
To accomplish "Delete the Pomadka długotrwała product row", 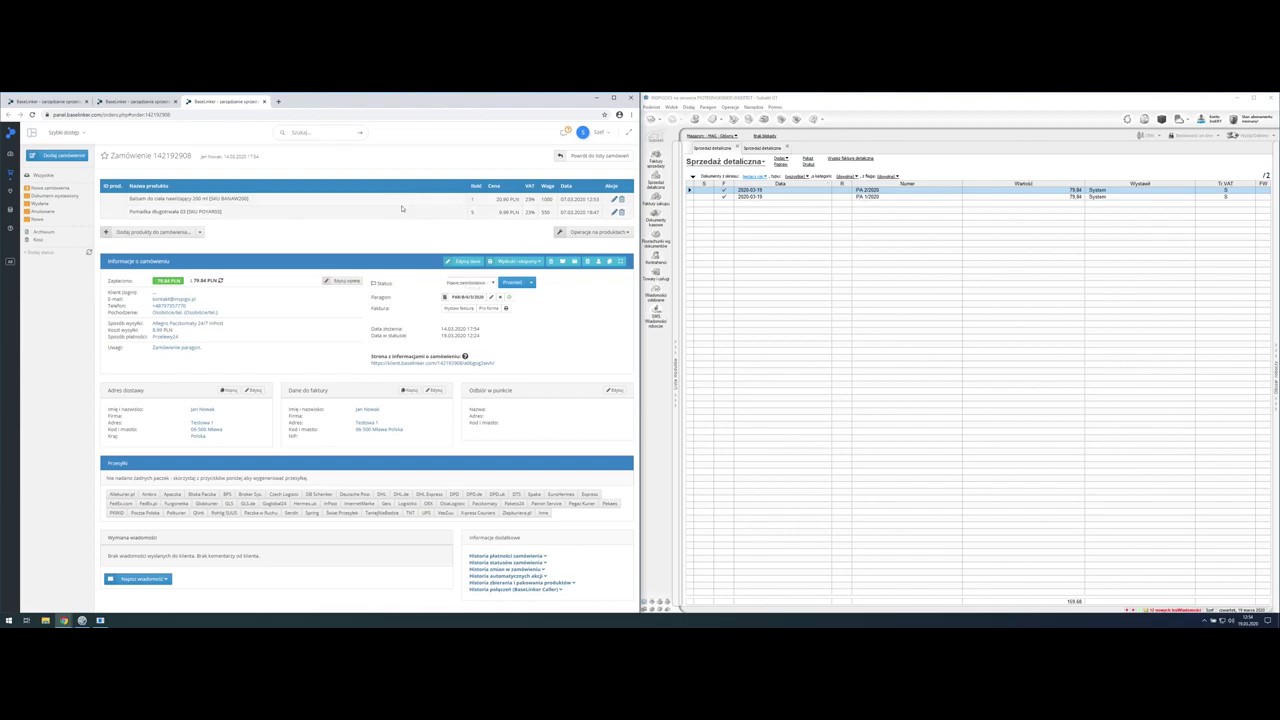I will click(622, 212).
